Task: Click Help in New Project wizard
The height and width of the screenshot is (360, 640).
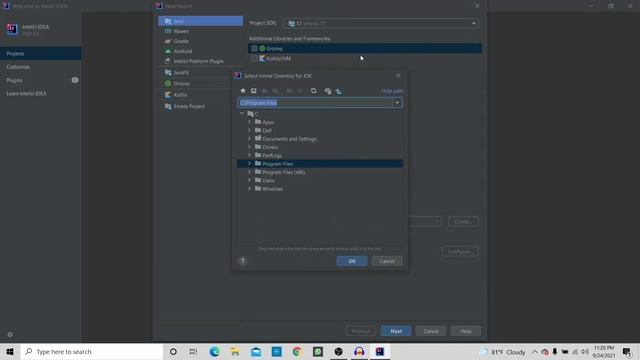Action: pyautogui.click(x=466, y=331)
